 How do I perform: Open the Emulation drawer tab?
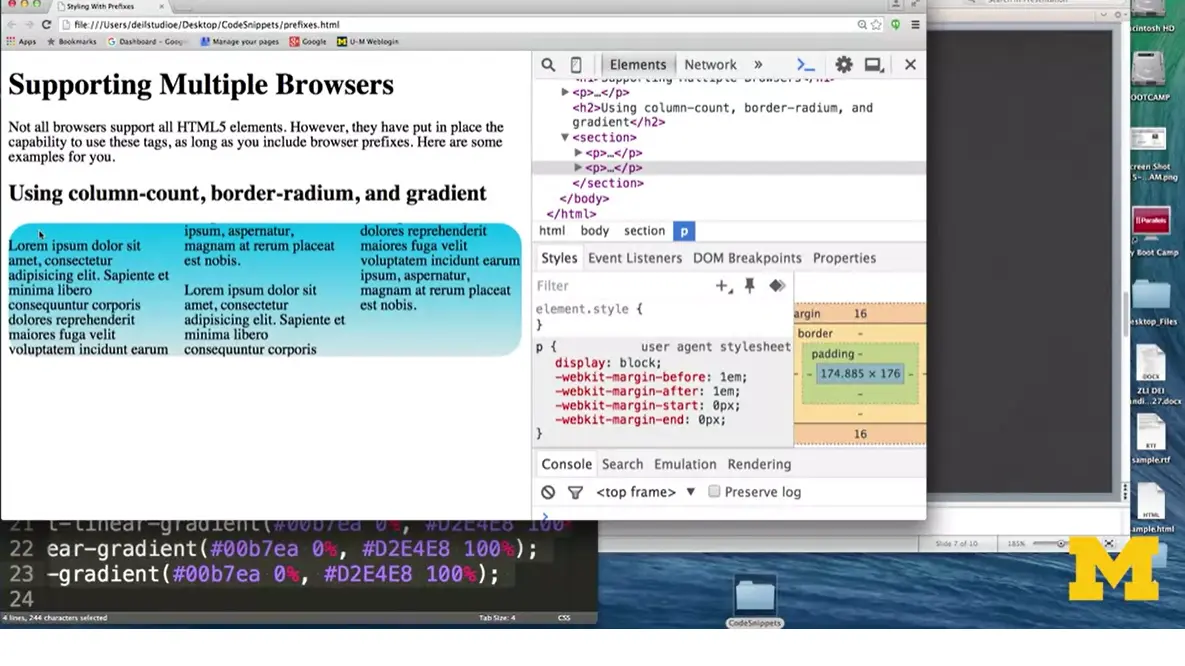[x=685, y=464]
